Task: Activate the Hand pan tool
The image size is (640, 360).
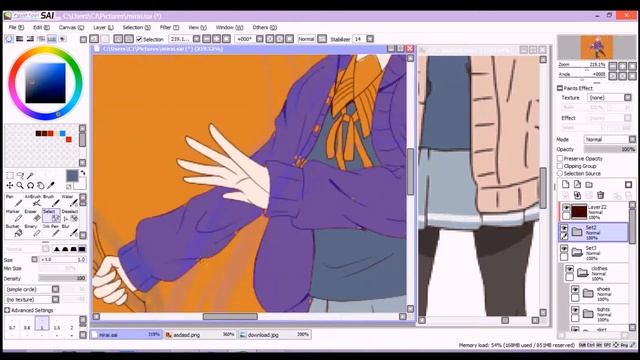Action: tap(40, 186)
